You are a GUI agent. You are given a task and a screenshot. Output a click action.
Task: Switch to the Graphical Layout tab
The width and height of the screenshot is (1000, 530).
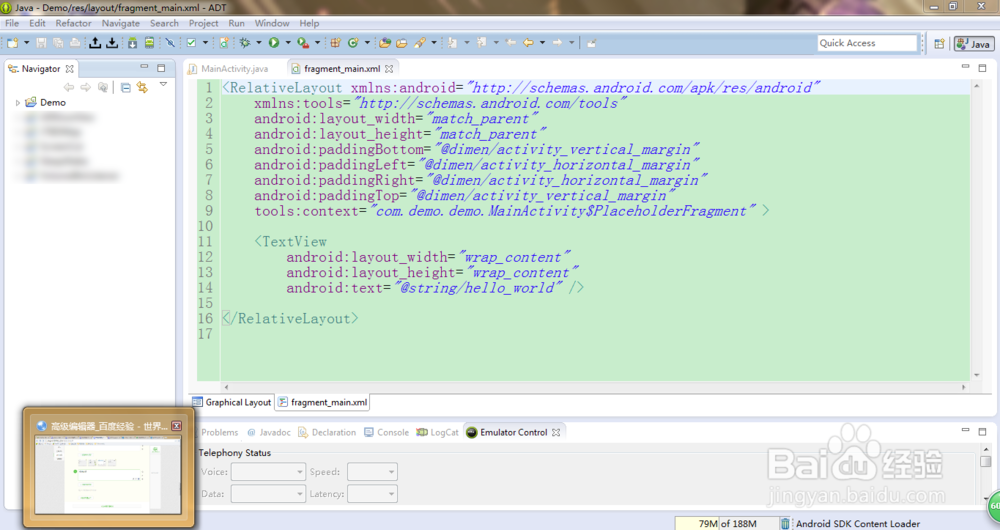coord(232,402)
